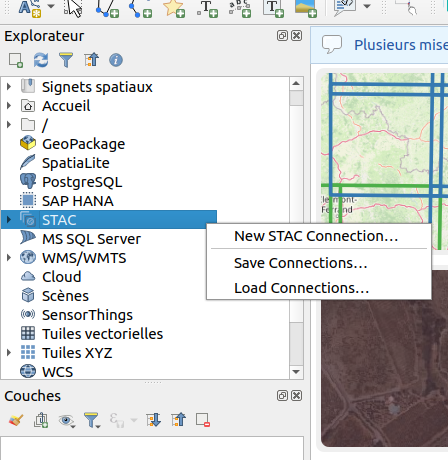Choose the create line annotation tool
This screenshot has height=460, width=448.
[140, 8]
